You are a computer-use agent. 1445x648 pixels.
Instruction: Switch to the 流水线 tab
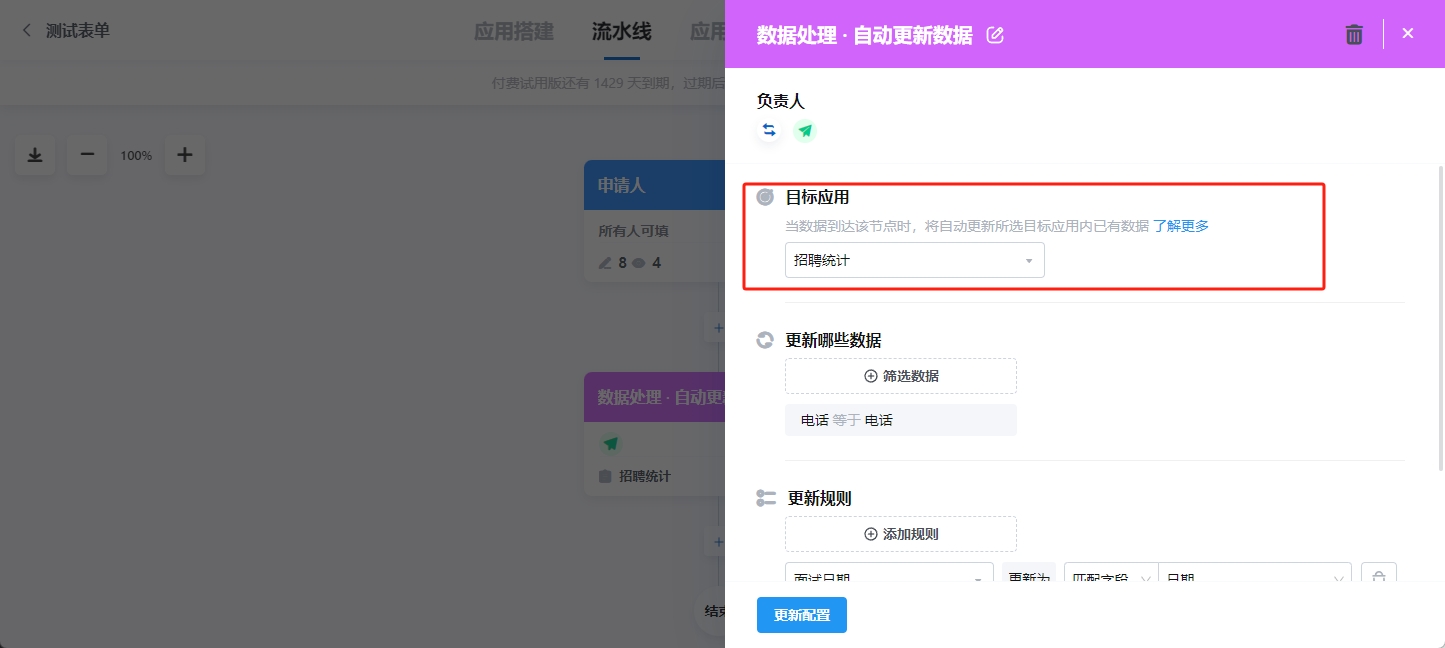(621, 31)
